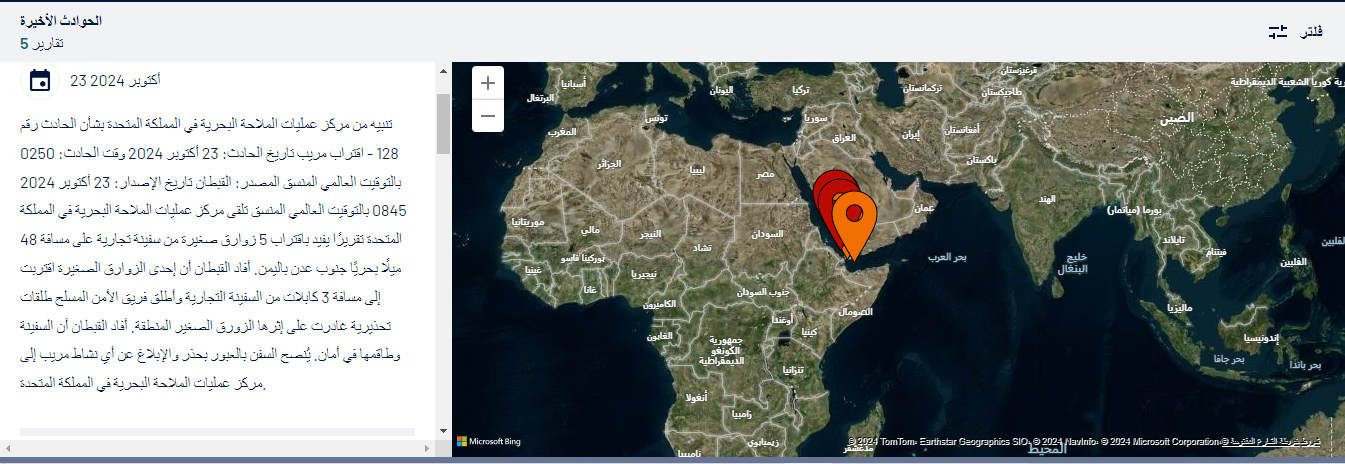Click the تنزانيا label on the map
Viewport: 1345px width, 464px height.
[792, 369]
